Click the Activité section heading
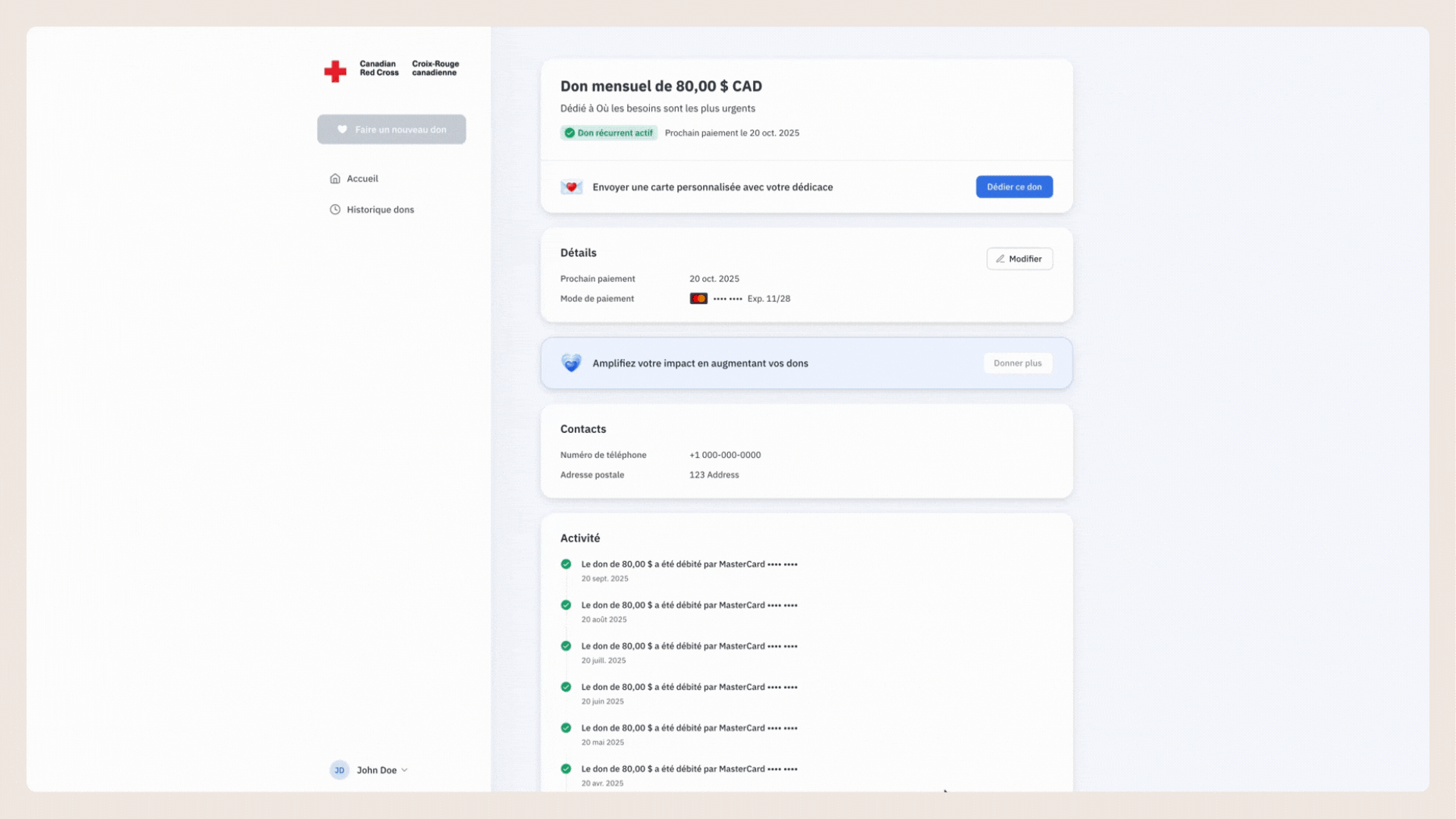Image resolution: width=1456 pixels, height=819 pixels. coord(580,538)
